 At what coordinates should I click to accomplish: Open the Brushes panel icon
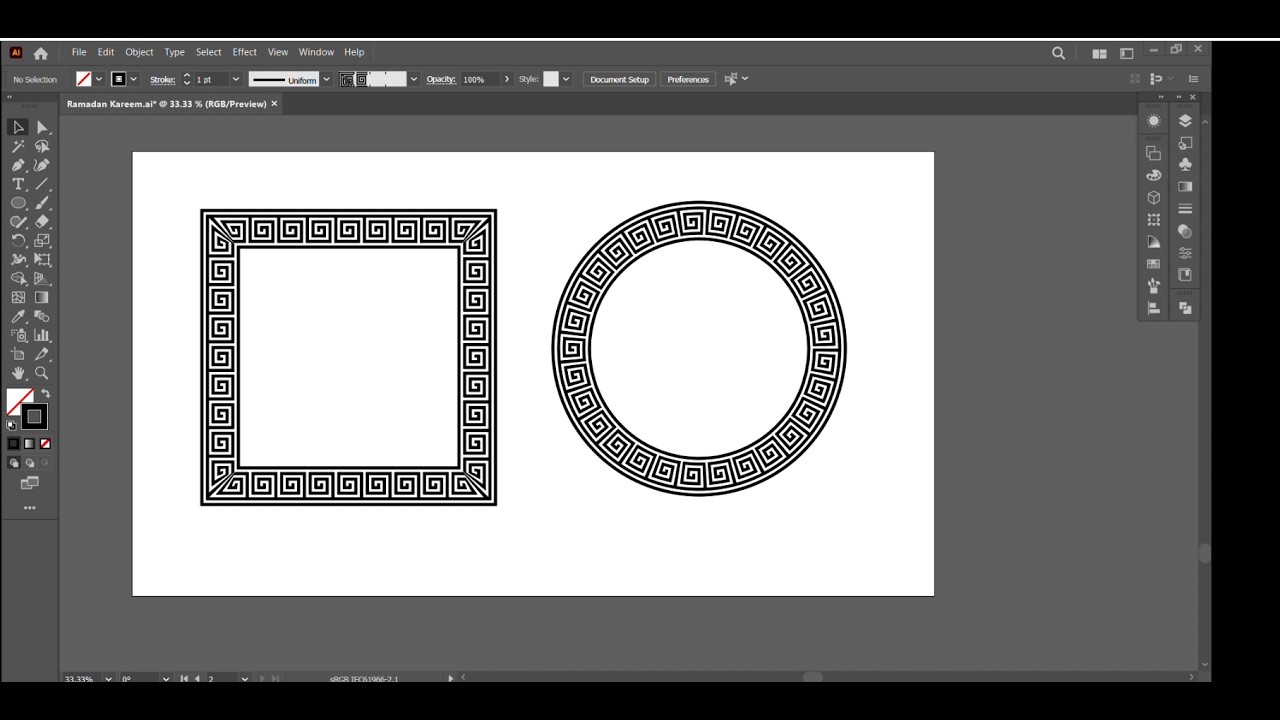click(1153, 285)
